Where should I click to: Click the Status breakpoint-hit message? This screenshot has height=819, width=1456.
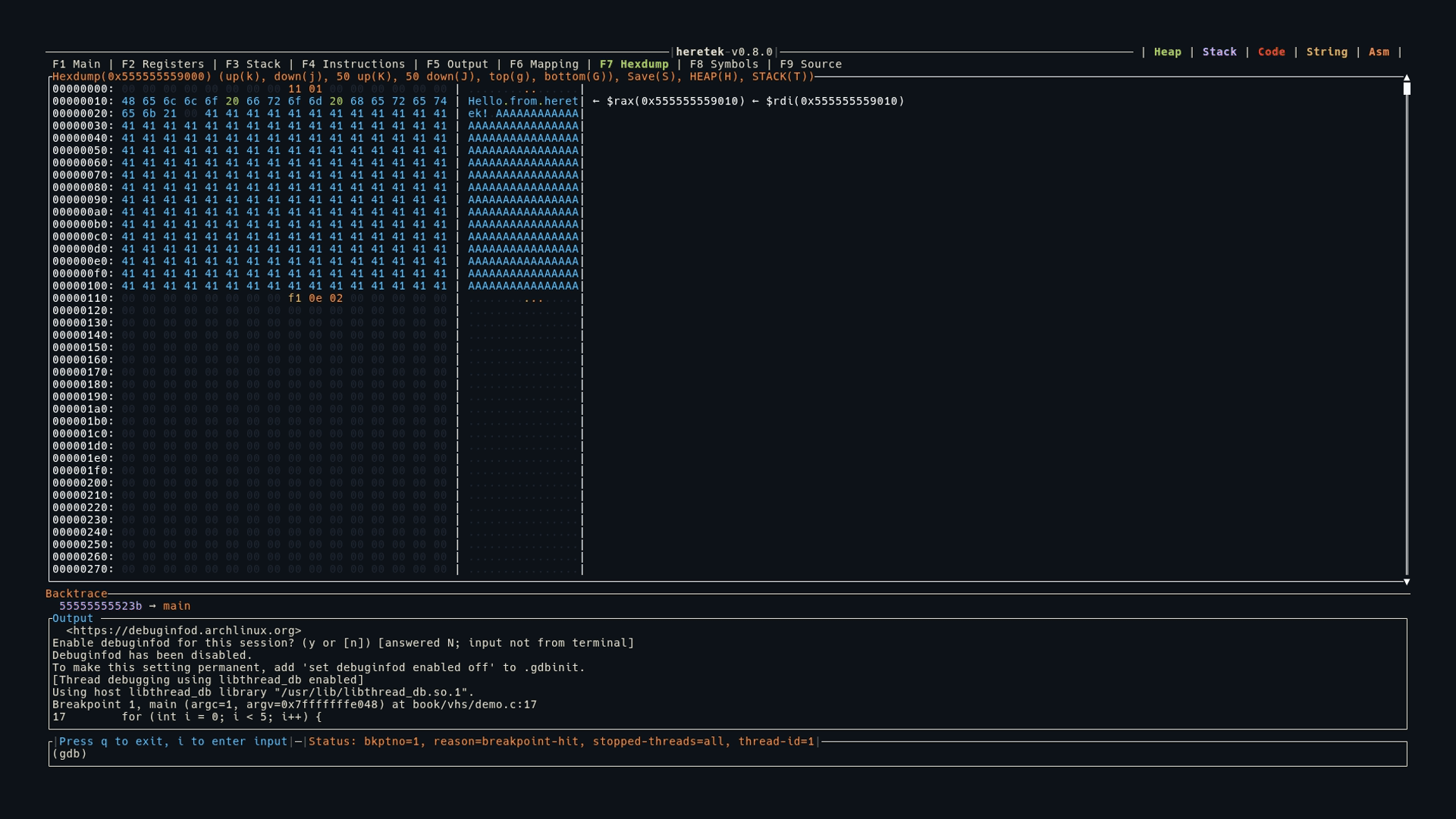tap(561, 742)
